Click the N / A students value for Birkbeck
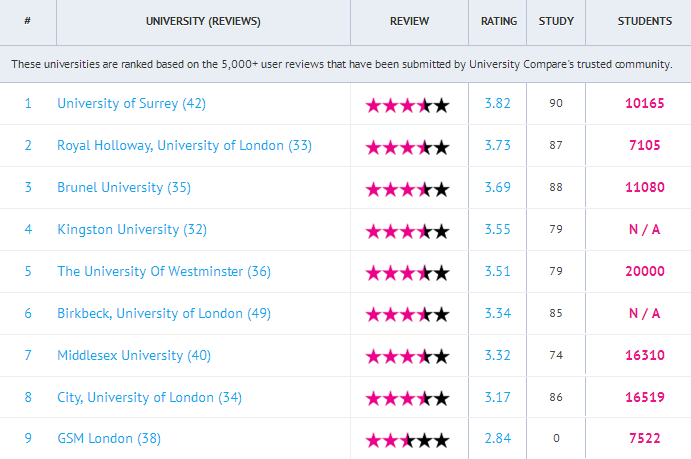Screen dimensions: 691x459 (645, 313)
